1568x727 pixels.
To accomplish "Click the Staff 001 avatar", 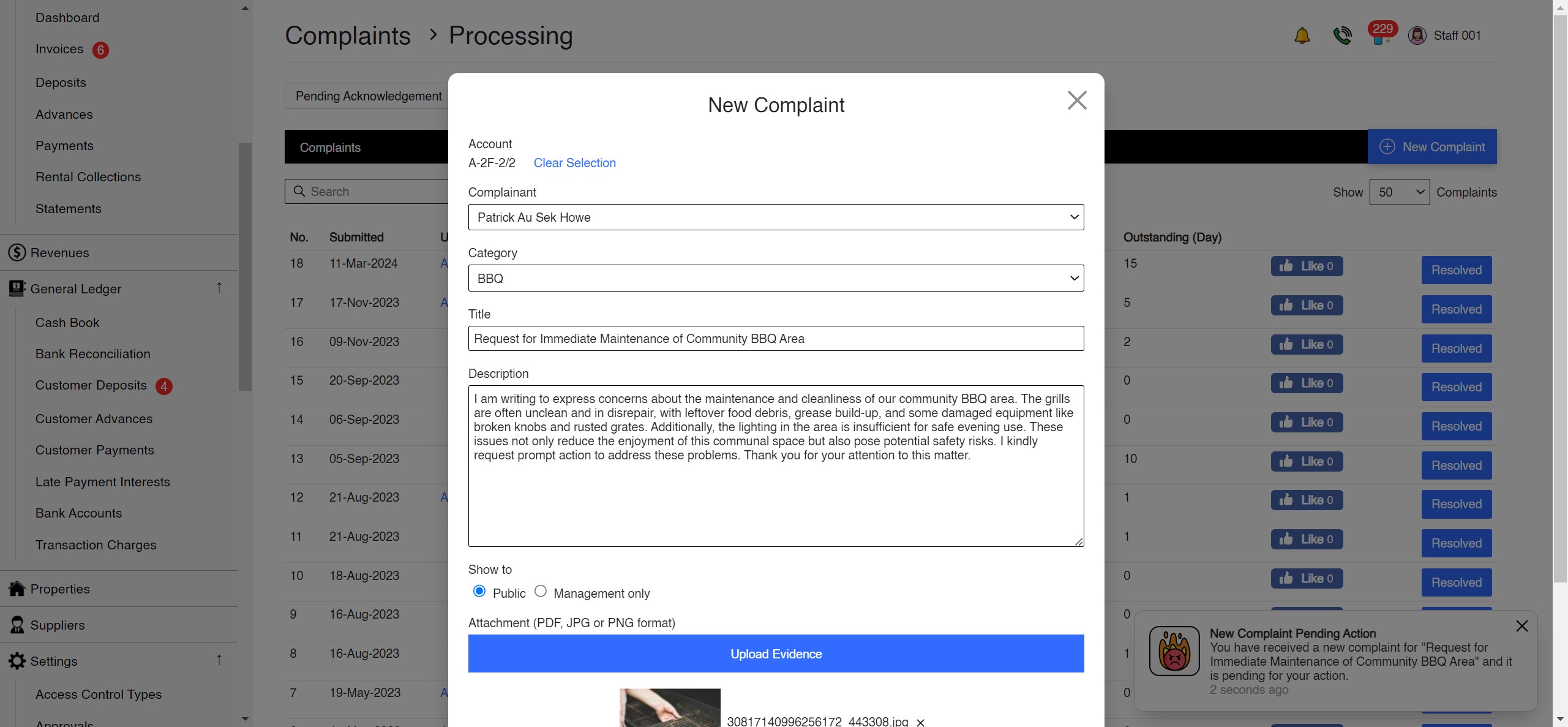I will (1417, 35).
